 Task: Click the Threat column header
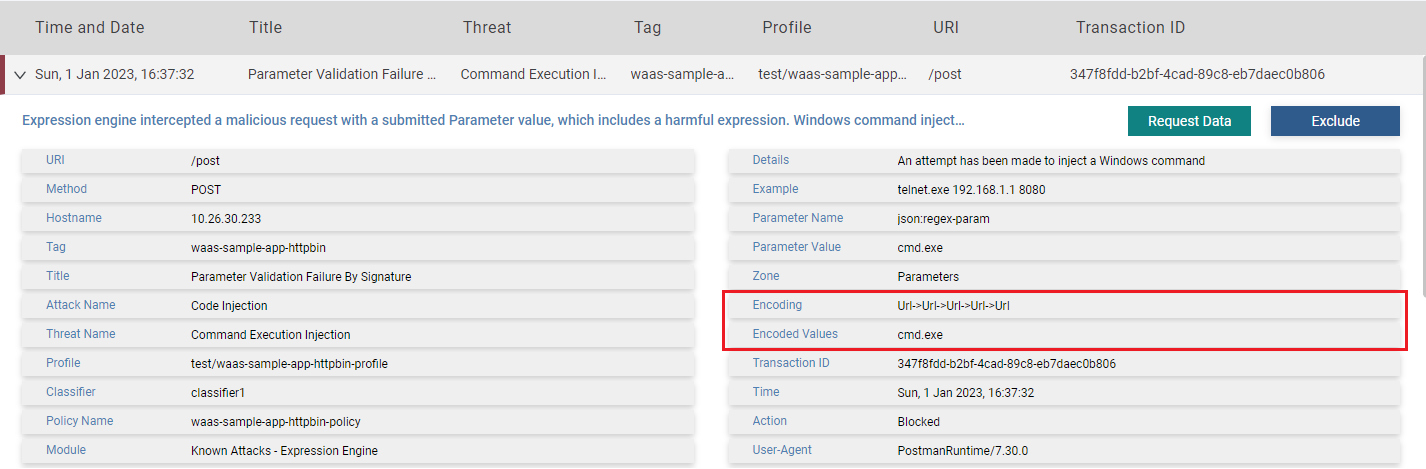click(x=487, y=27)
